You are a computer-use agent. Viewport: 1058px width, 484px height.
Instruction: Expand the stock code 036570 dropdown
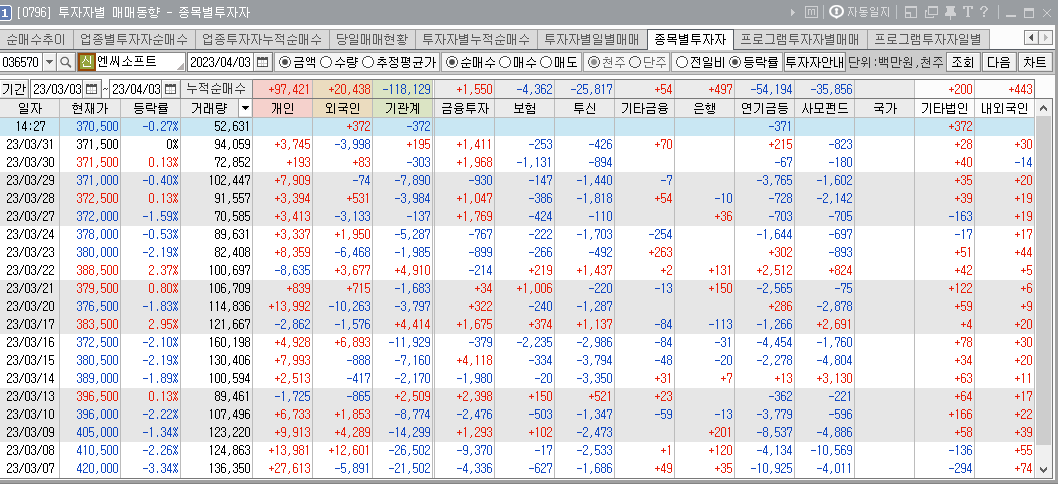pyautogui.click(x=50, y=62)
